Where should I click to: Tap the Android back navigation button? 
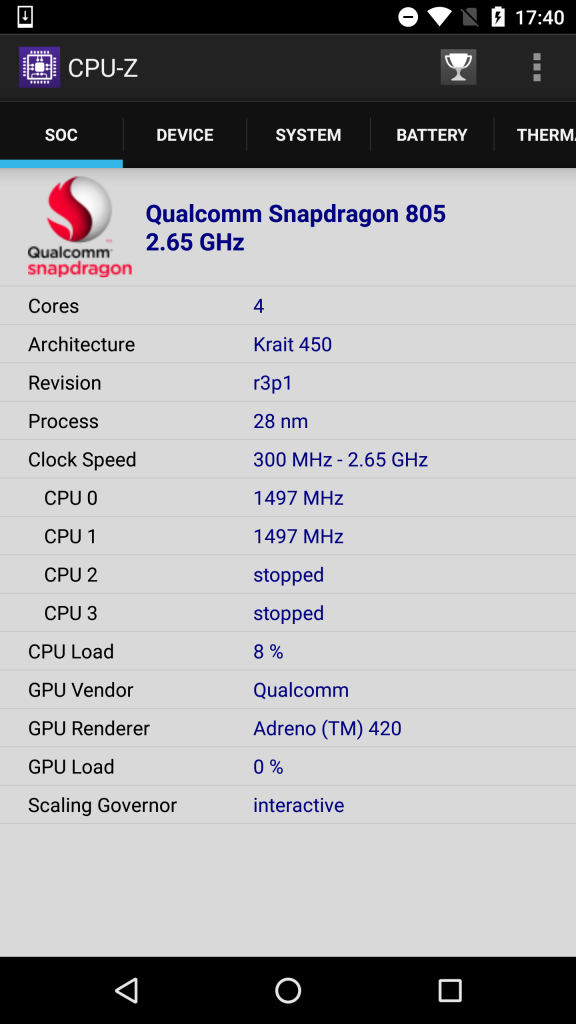click(127, 990)
